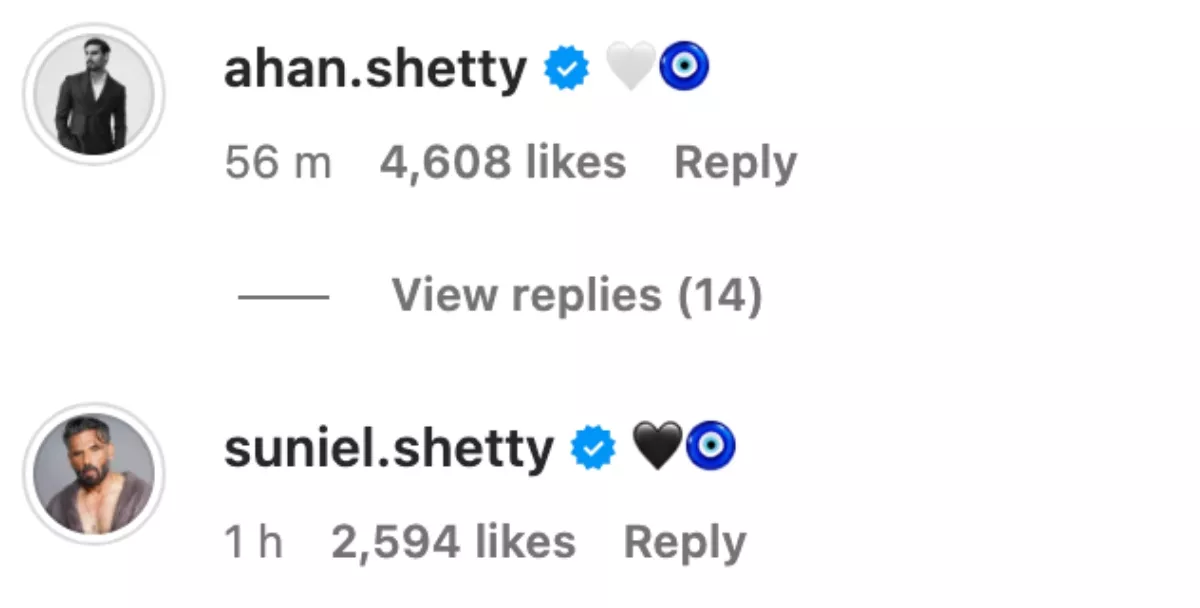
Task: Click verified badge next to ahan.shetty
Action: point(567,70)
